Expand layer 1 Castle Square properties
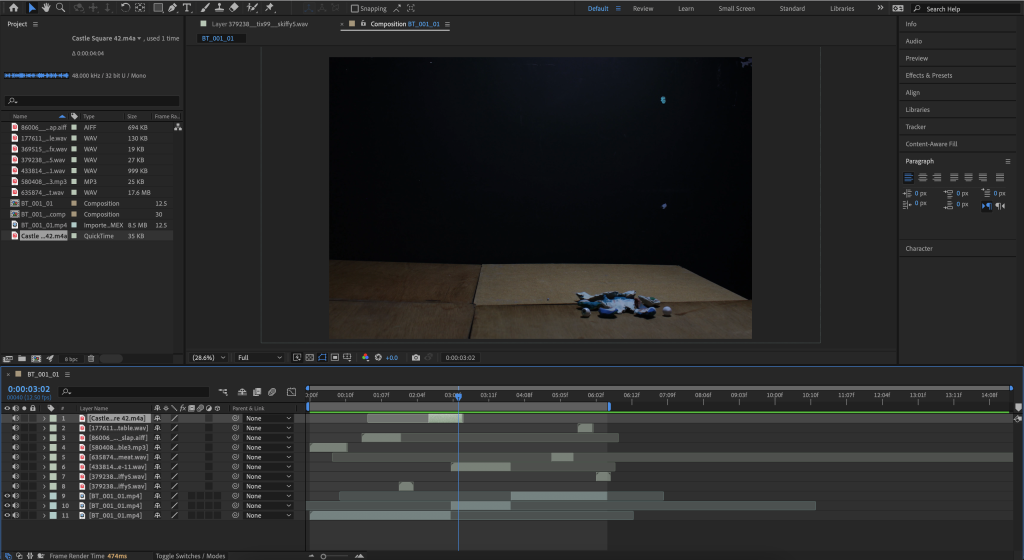Viewport: 1024px width, 560px height. click(x=44, y=418)
